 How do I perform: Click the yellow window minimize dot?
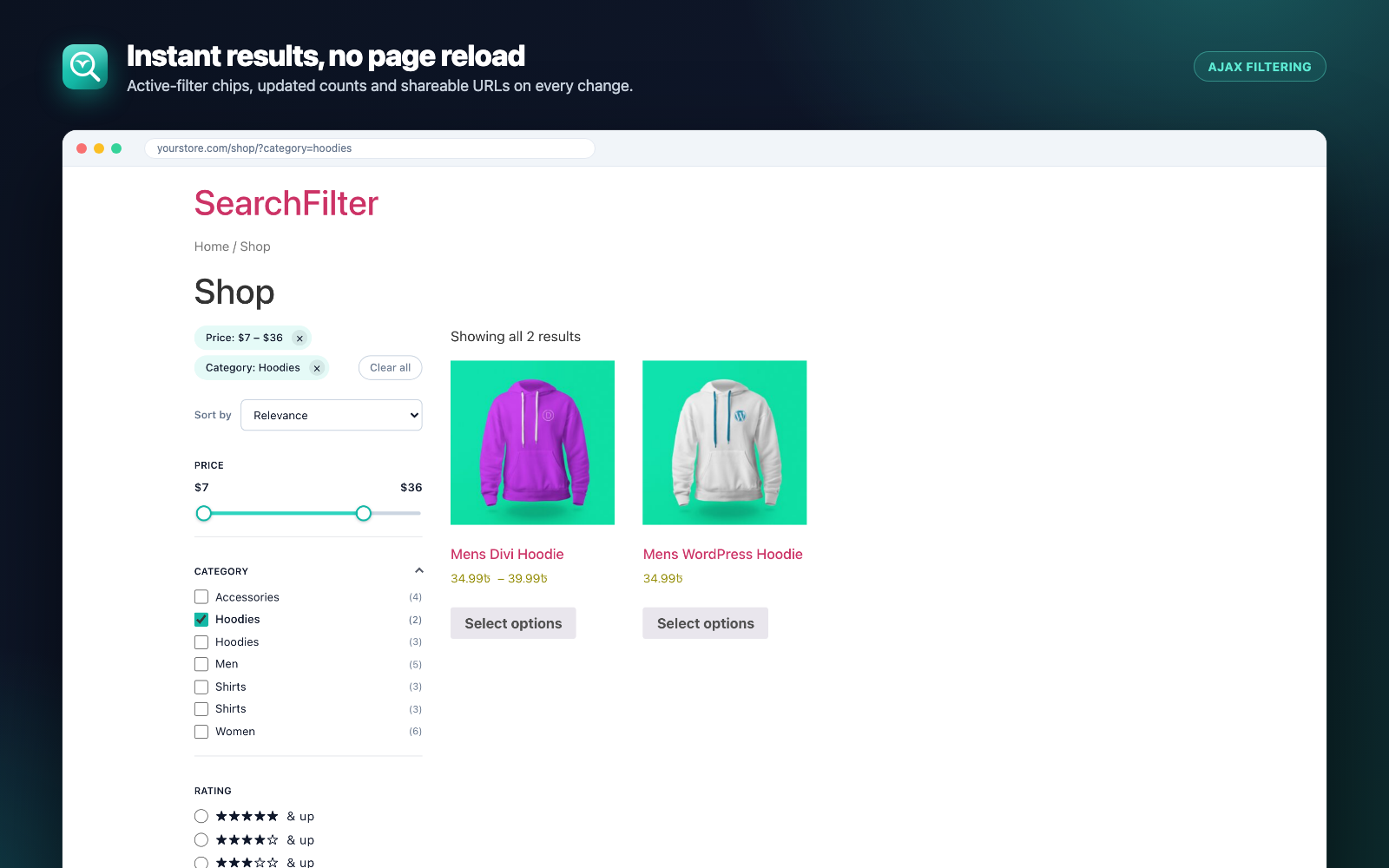99,148
